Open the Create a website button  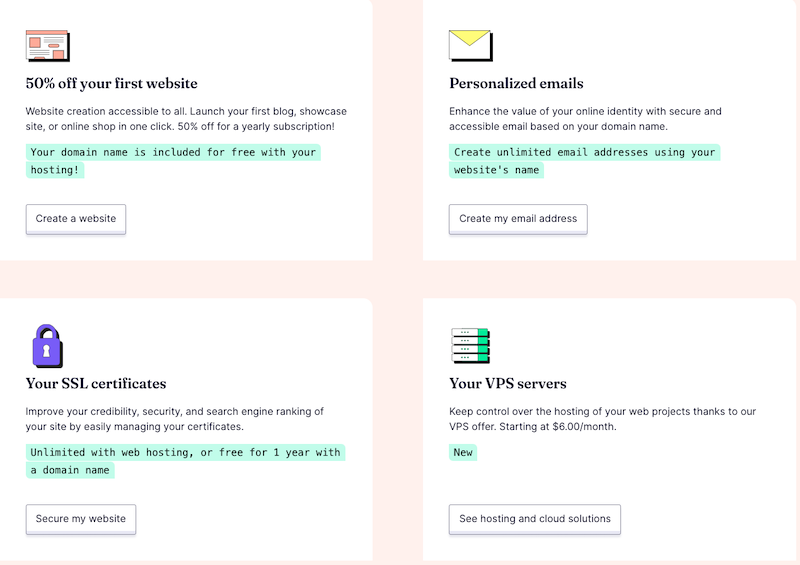[76, 219]
